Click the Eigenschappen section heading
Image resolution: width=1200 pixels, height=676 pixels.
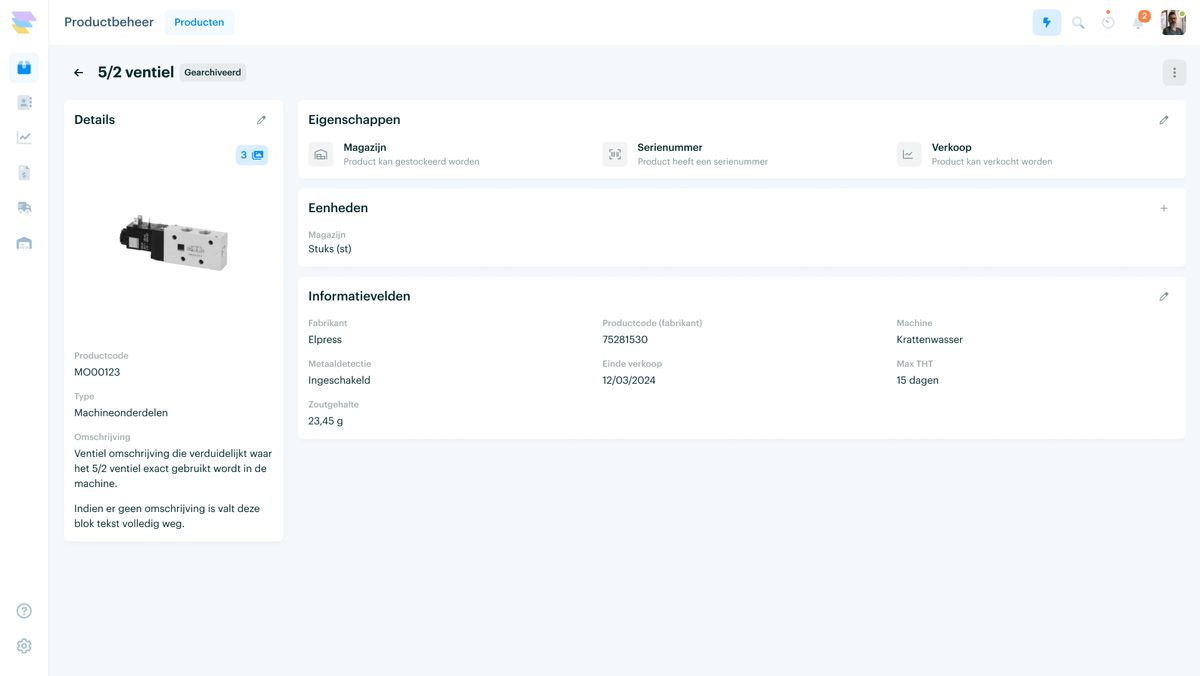coord(354,120)
